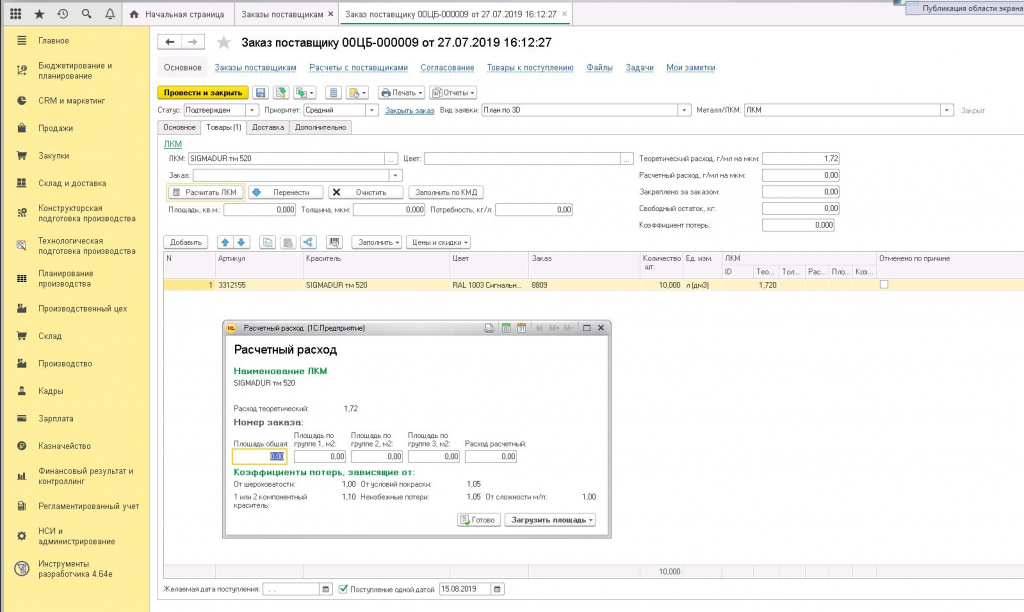
Task: Go back with the left arrow
Action: 169,42
